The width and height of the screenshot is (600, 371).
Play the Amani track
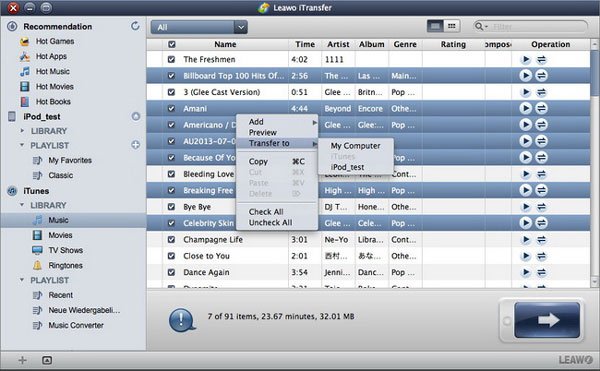point(526,108)
